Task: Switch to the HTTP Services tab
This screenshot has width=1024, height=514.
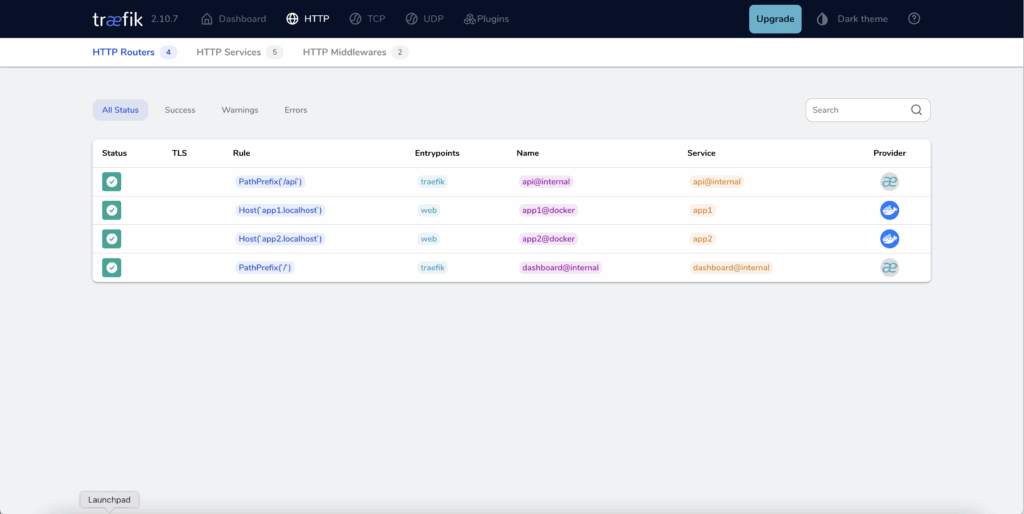Action: pos(240,52)
